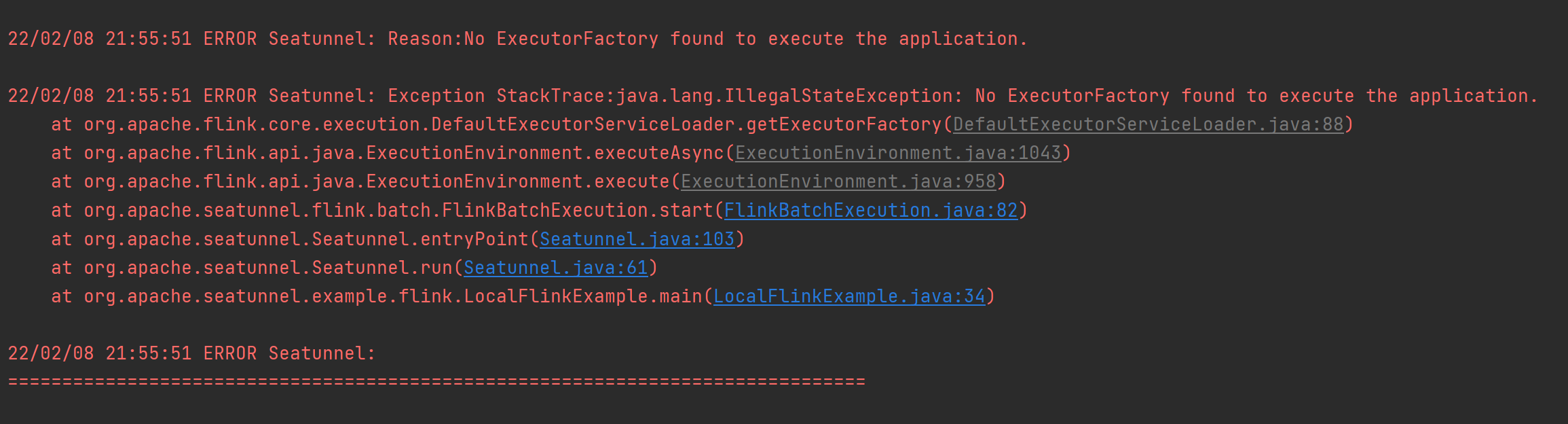1568x424 pixels.
Task: Open LocalFlinkExample.java:34 link
Action: tap(849, 296)
